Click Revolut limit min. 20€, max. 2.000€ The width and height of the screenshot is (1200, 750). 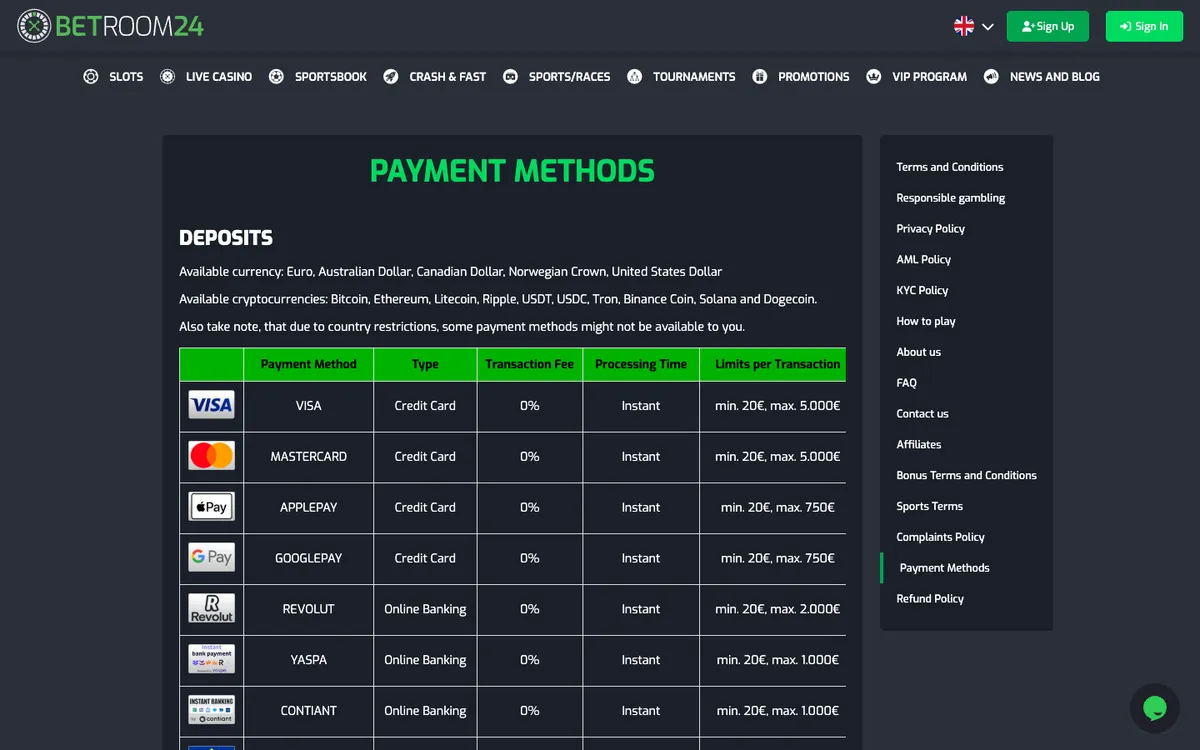pyautogui.click(x=778, y=610)
